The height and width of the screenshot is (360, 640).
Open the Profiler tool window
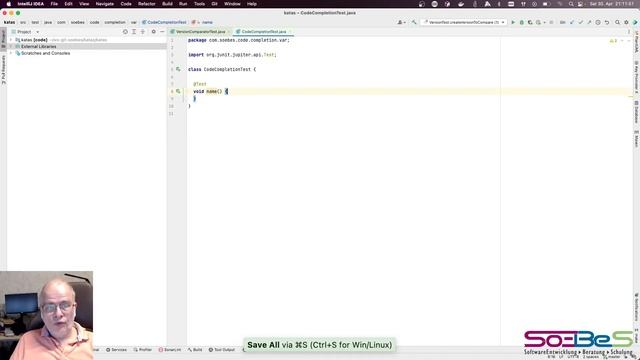[x=142, y=350]
